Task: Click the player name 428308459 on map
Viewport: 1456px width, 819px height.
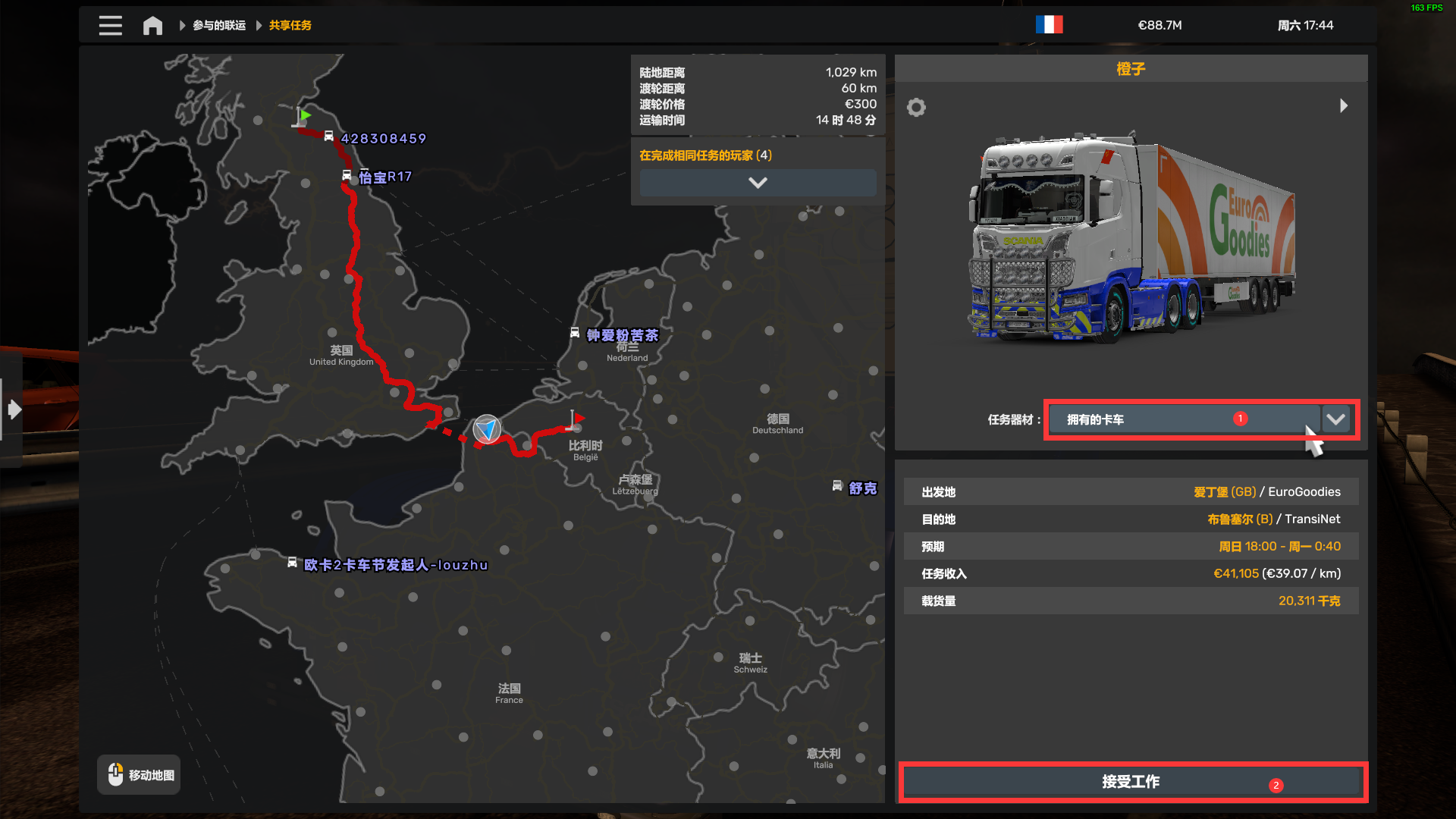Action: click(384, 139)
